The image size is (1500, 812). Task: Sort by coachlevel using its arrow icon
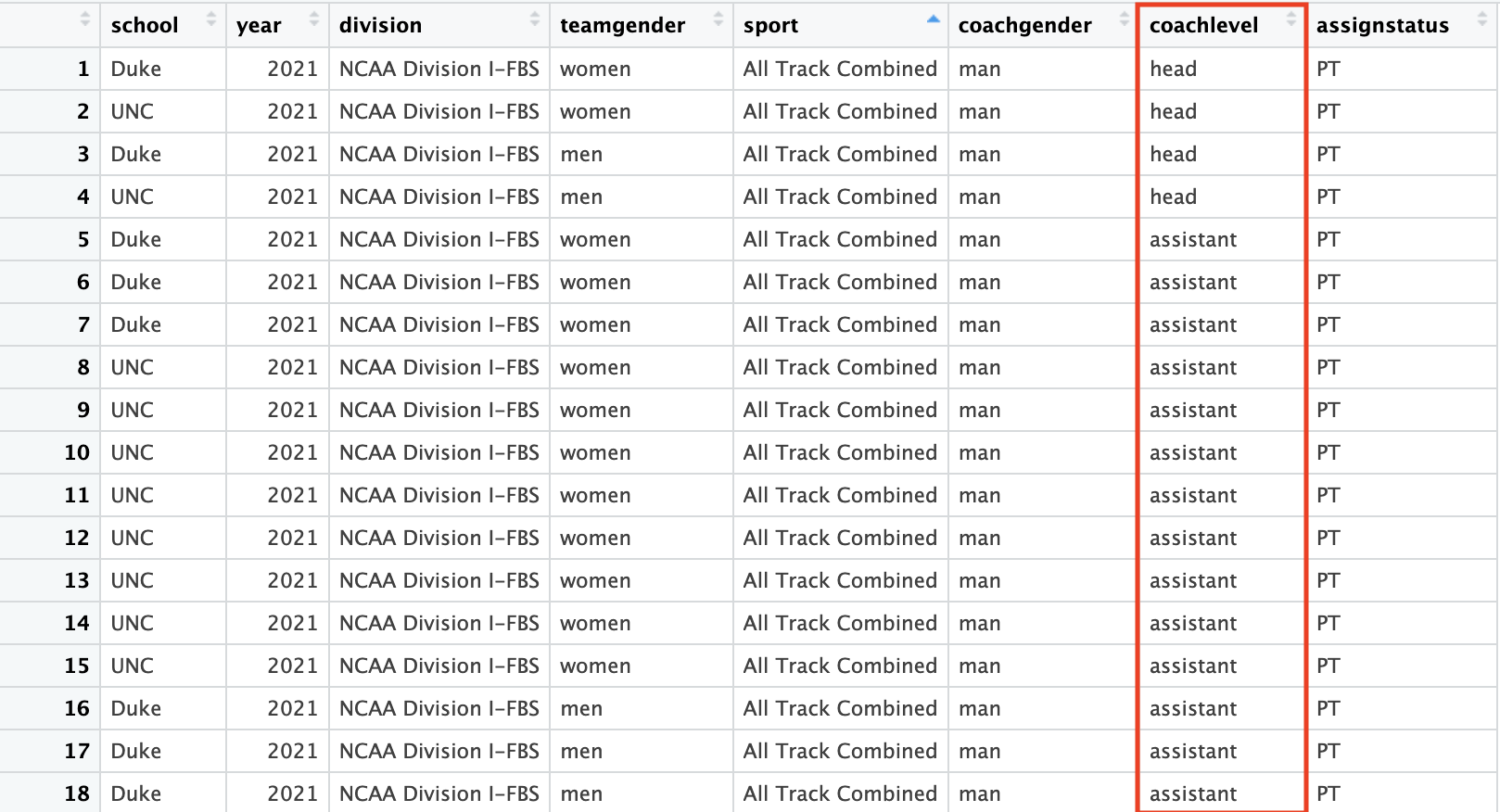coord(1291,19)
